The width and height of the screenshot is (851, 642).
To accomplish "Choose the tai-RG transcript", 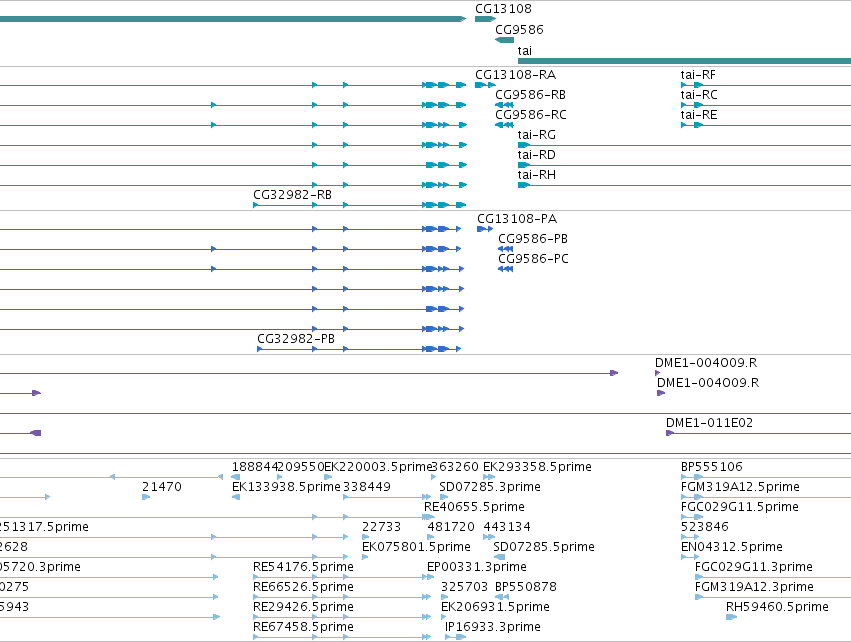I will tap(537, 135).
